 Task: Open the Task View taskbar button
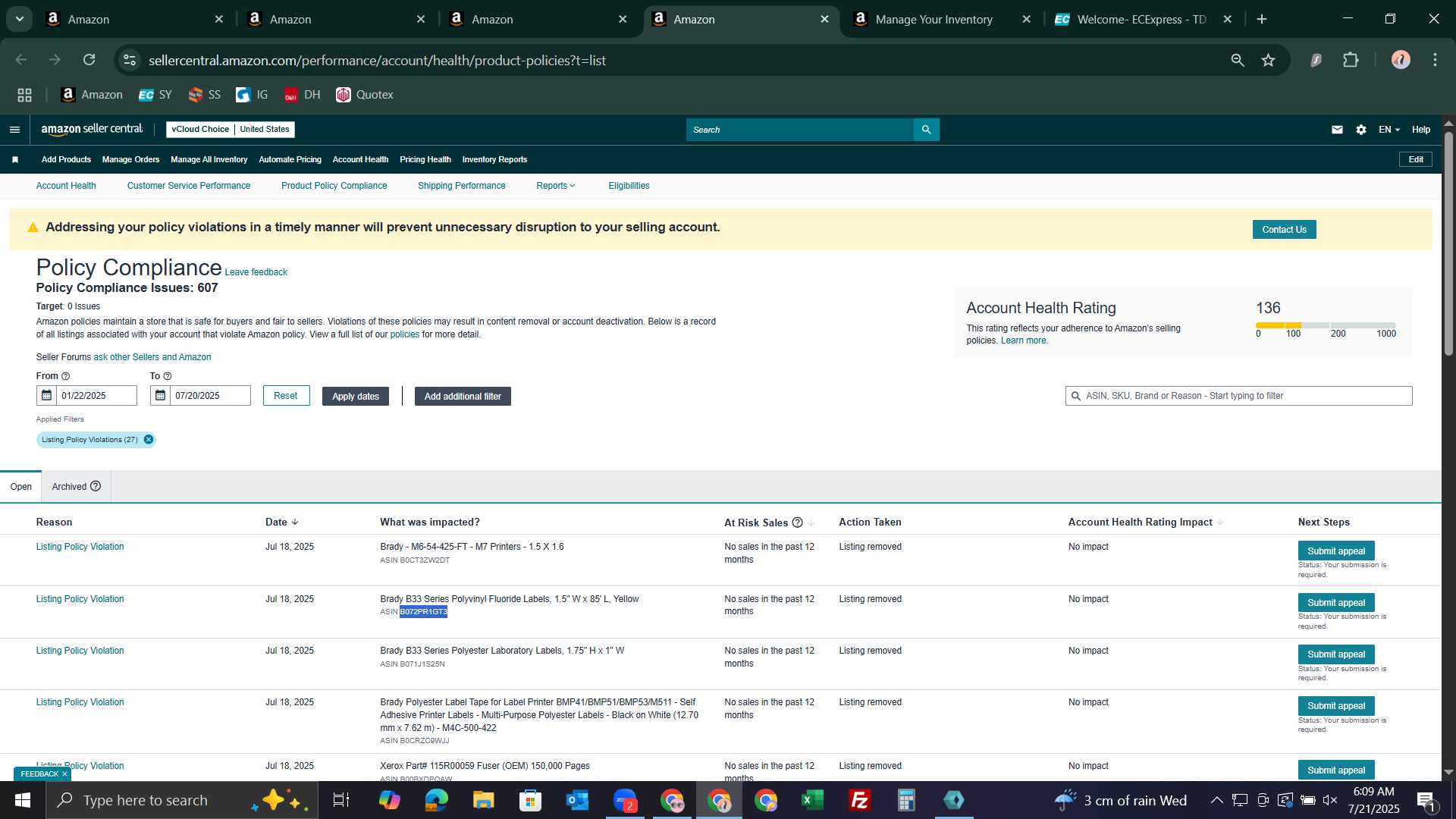[341, 800]
